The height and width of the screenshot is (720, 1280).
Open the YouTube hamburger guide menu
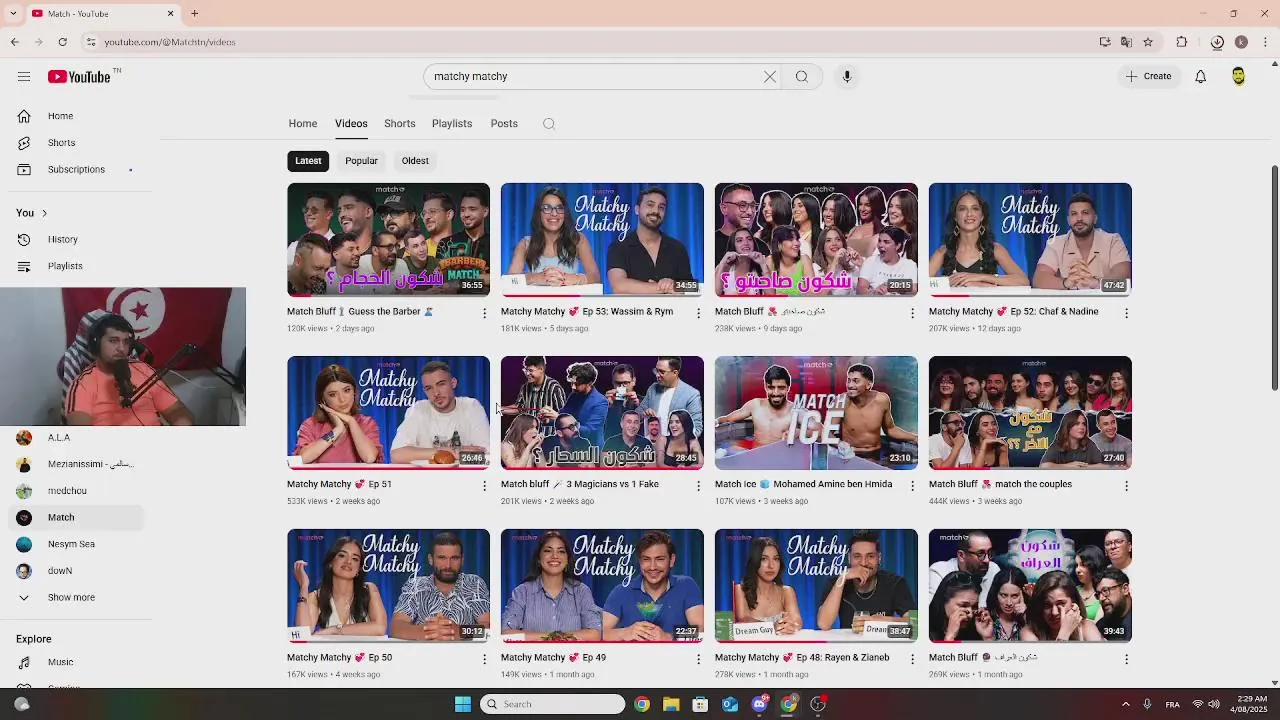click(x=24, y=76)
